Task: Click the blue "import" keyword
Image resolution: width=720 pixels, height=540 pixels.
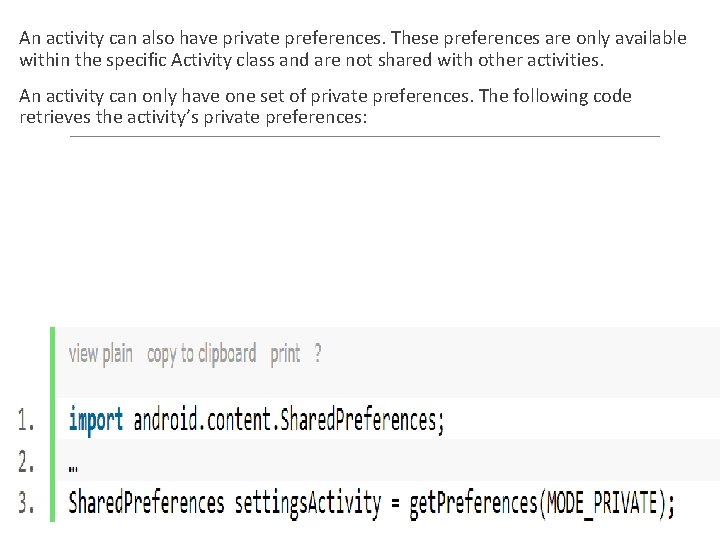Action: click(96, 420)
